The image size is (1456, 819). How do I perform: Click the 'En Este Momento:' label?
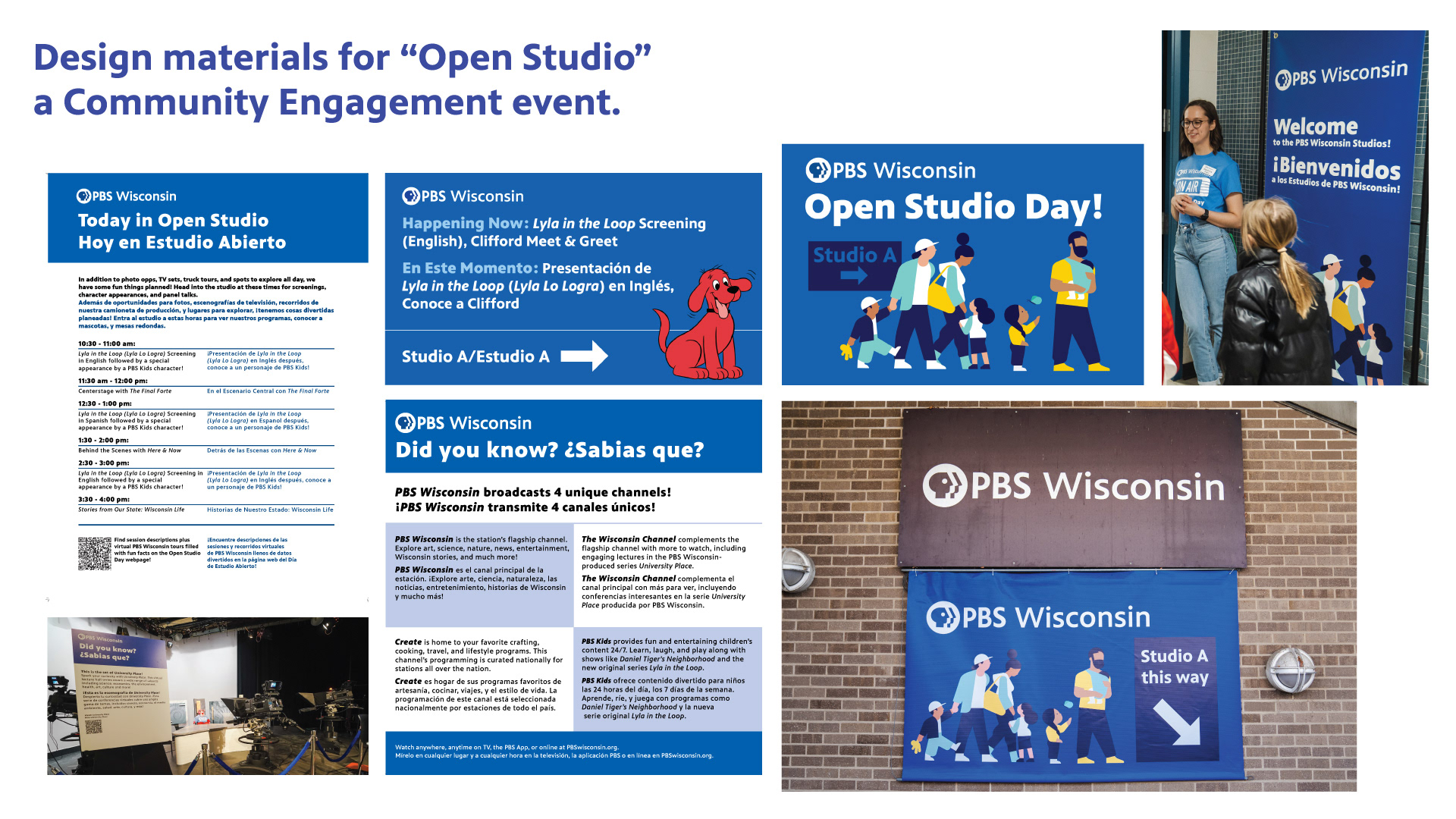pos(470,268)
